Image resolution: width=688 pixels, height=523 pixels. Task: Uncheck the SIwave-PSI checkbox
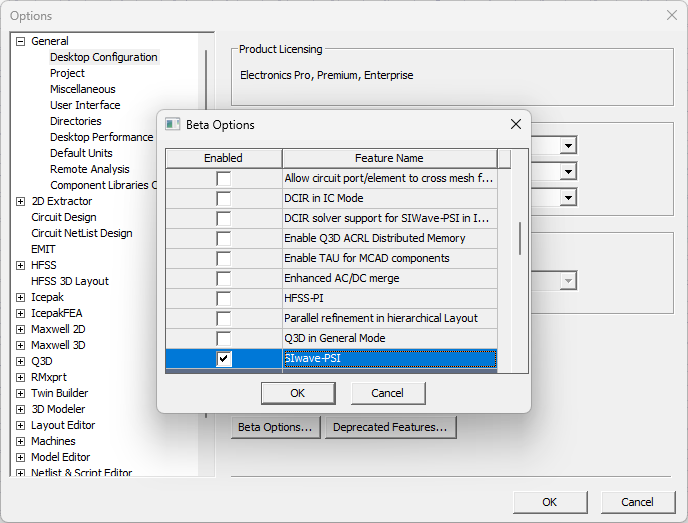coord(223,358)
